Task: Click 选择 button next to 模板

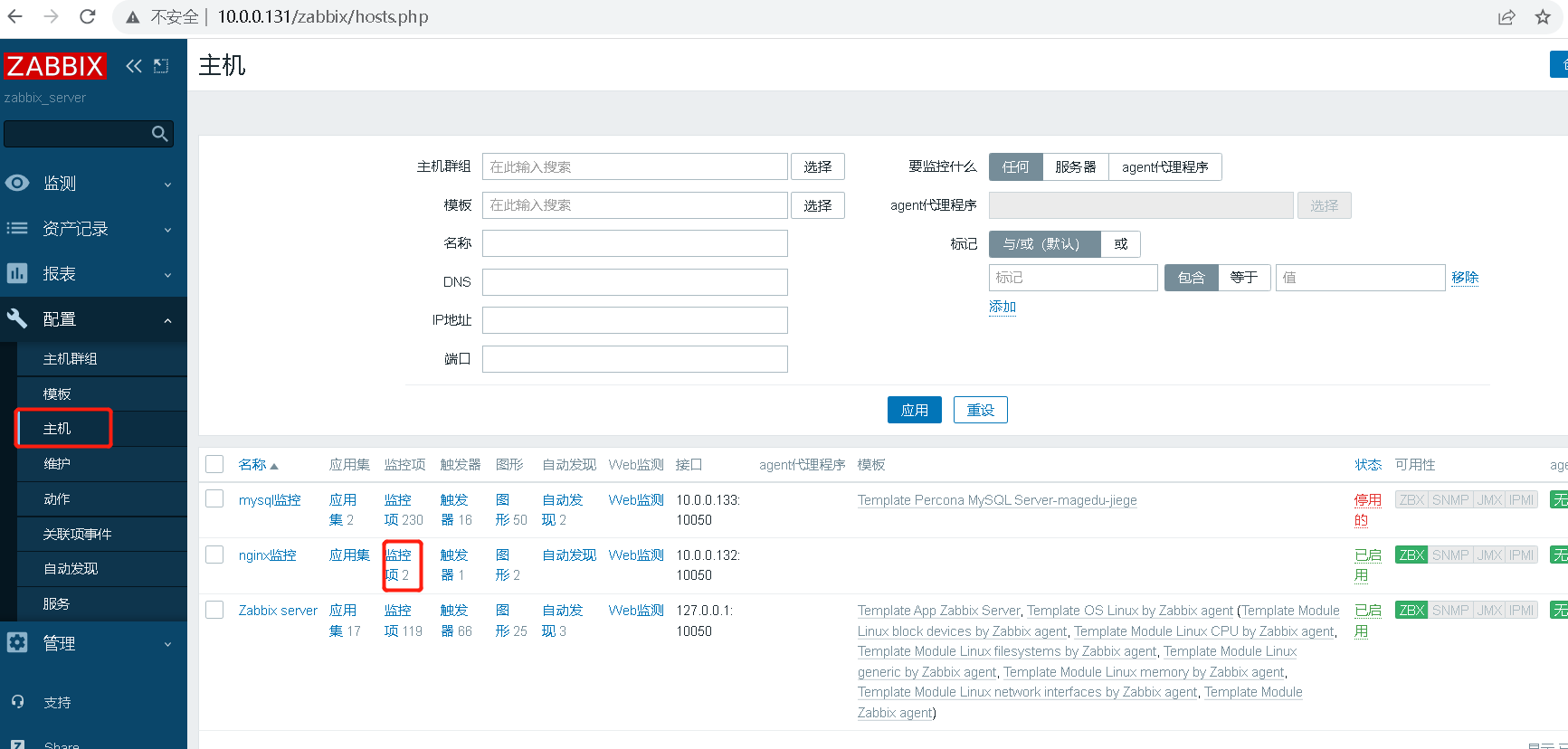Action: [x=818, y=205]
